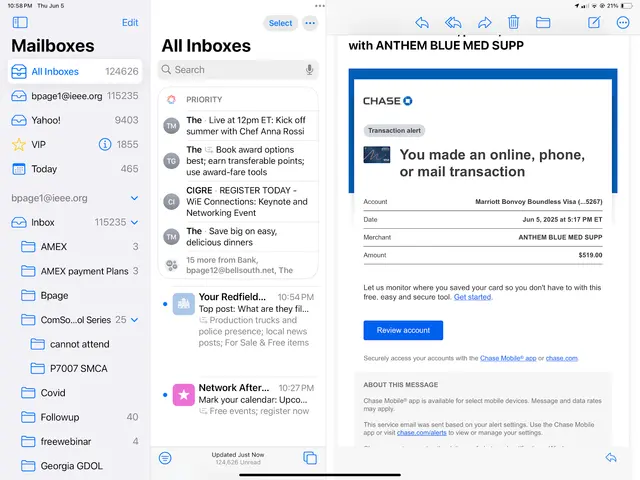Screen dimensions: 640x480
Task: Tap the battery indicator
Action: (x=627, y=6)
